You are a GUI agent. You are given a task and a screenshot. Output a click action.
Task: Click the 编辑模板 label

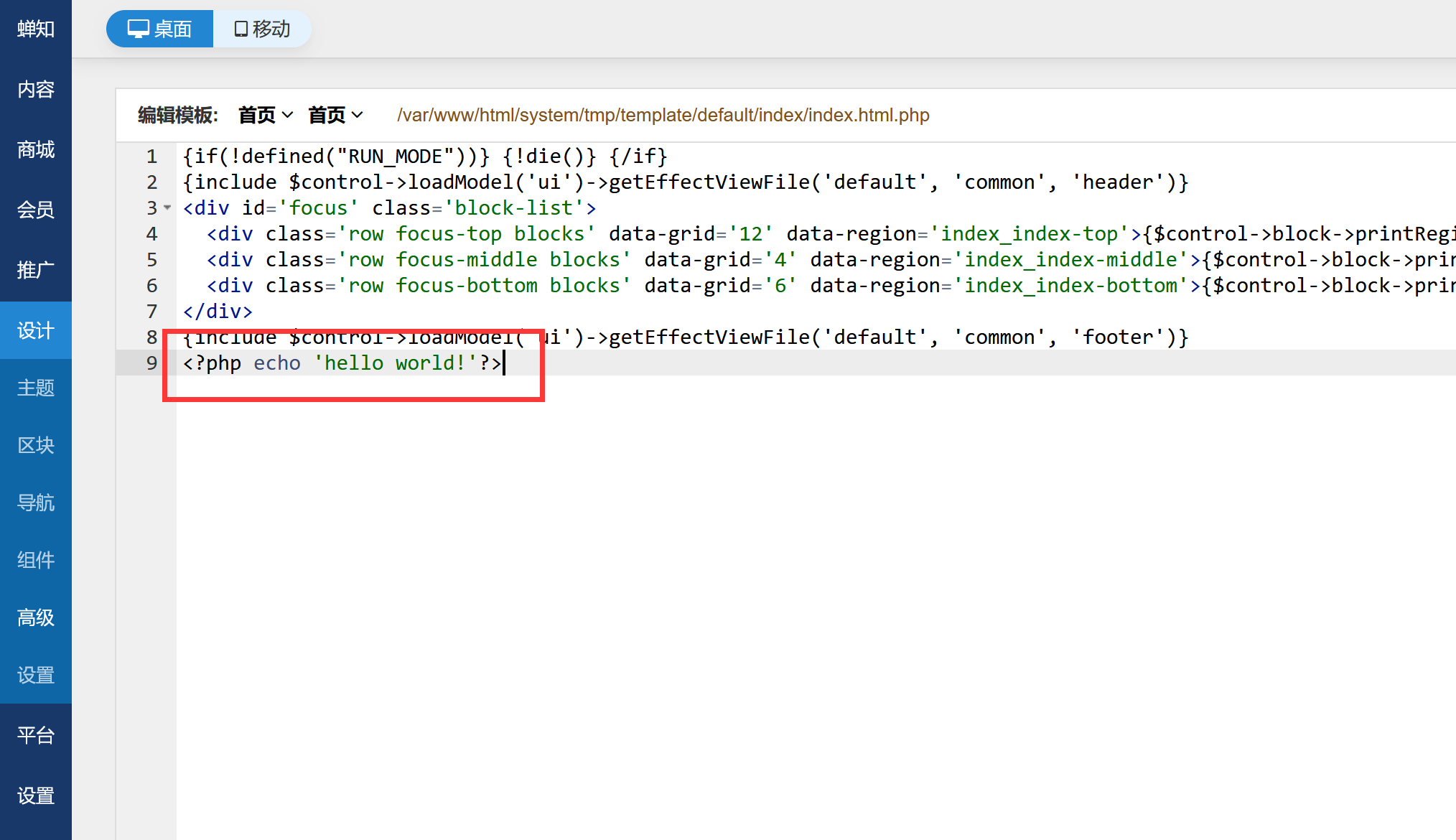tap(177, 115)
